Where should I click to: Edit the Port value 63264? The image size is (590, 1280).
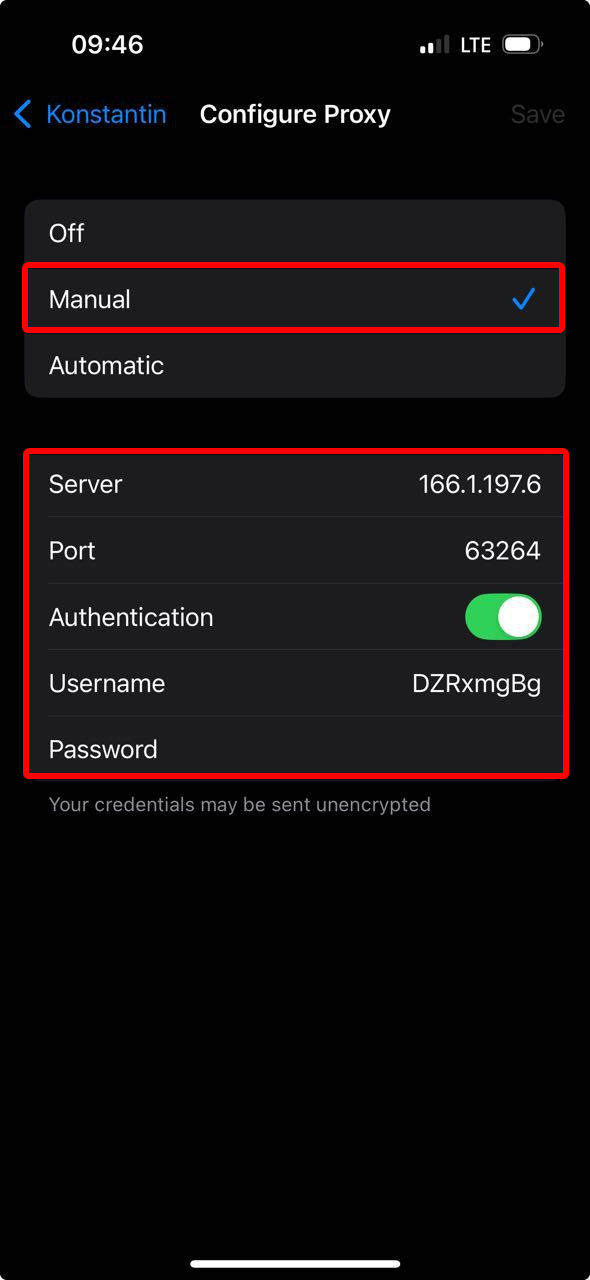point(295,550)
